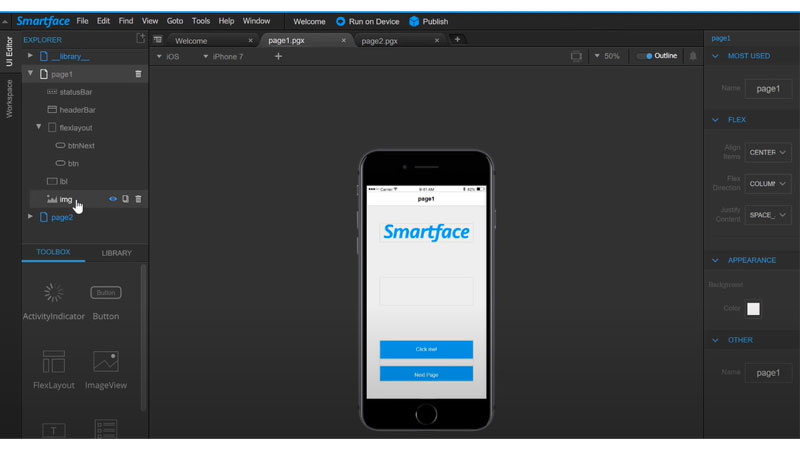The width and height of the screenshot is (800, 450).
Task: Select headerBar in the explorer tree
Action: tap(78, 110)
